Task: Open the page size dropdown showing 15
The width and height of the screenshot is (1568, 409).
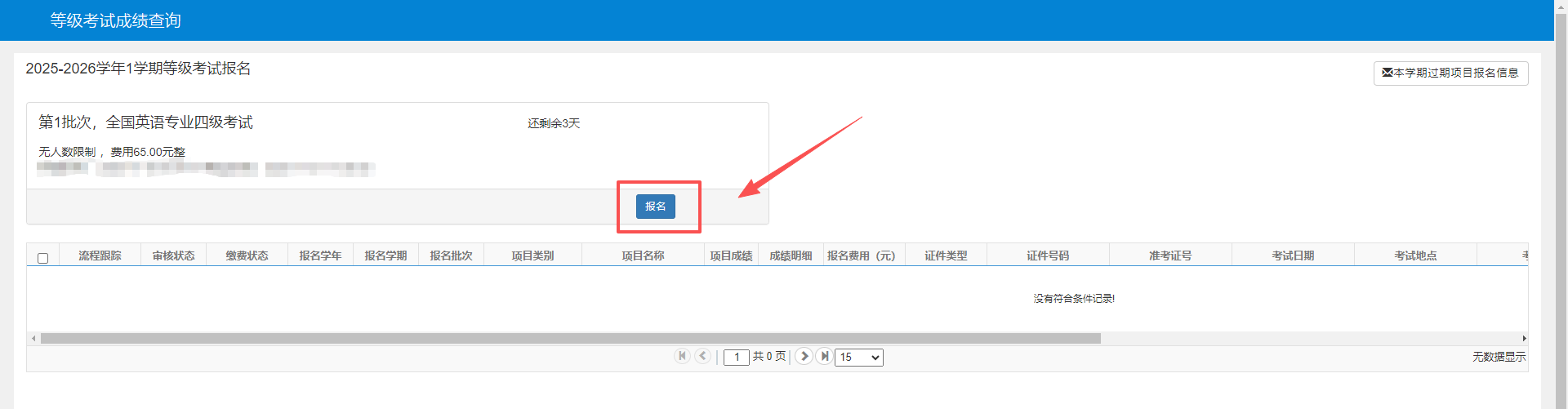Action: pyautogui.click(x=858, y=357)
